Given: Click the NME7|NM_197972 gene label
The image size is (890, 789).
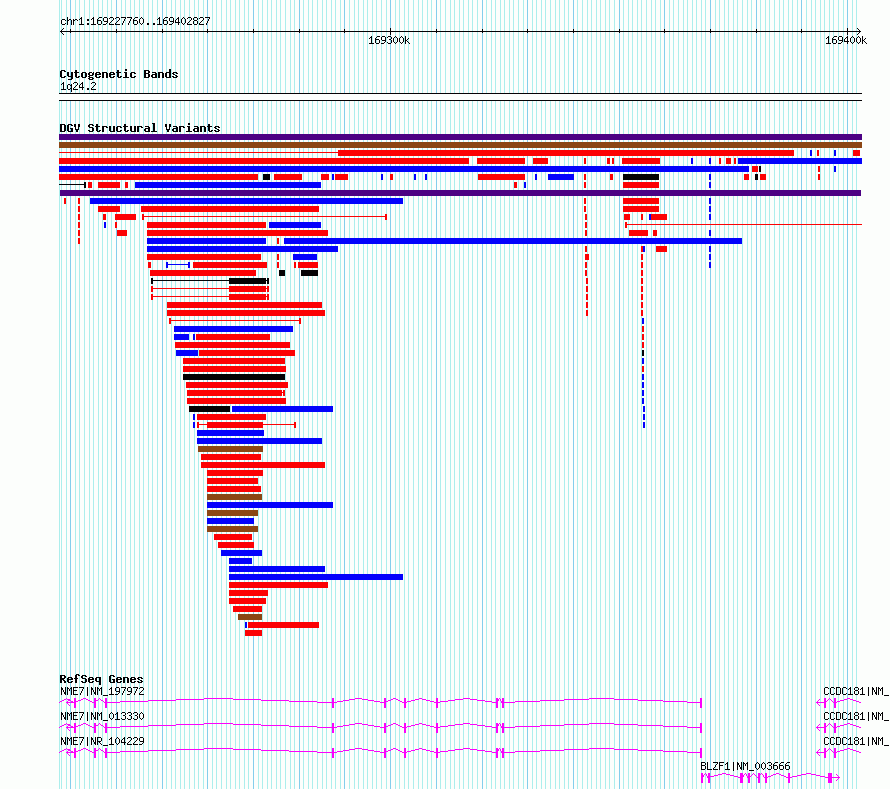Looking at the screenshot, I should tap(102, 691).
